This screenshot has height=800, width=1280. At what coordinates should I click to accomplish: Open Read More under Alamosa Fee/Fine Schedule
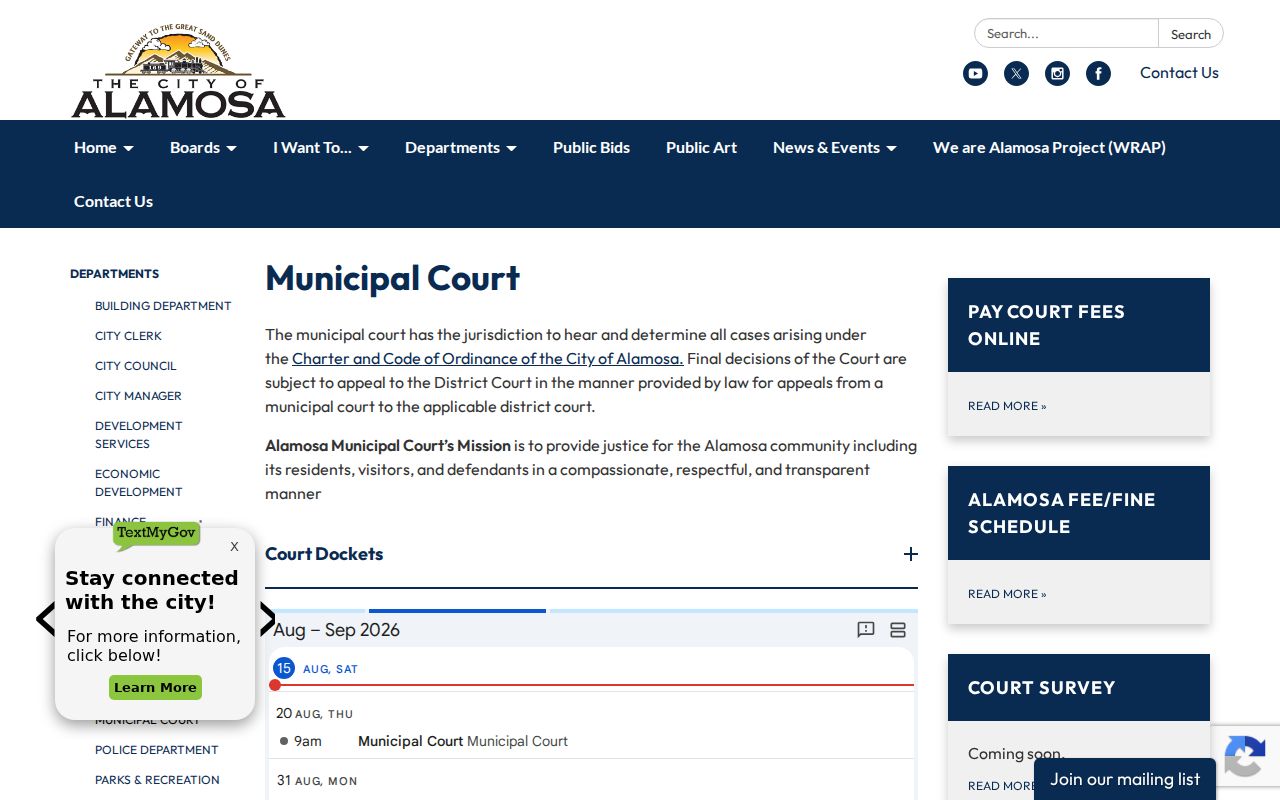point(1007,594)
